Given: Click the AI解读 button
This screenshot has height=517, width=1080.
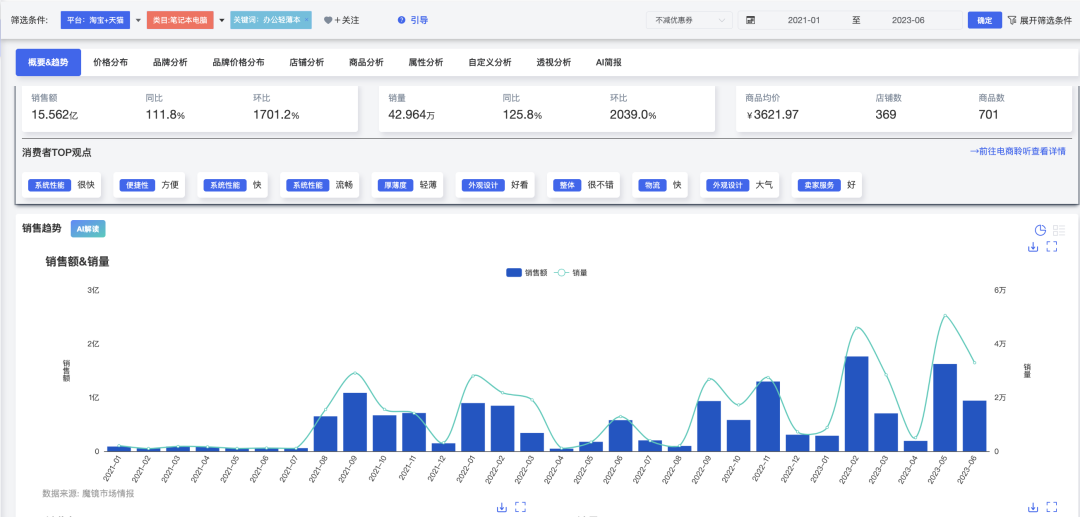Looking at the screenshot, I should pyautogui.click(x=88, y=229).
